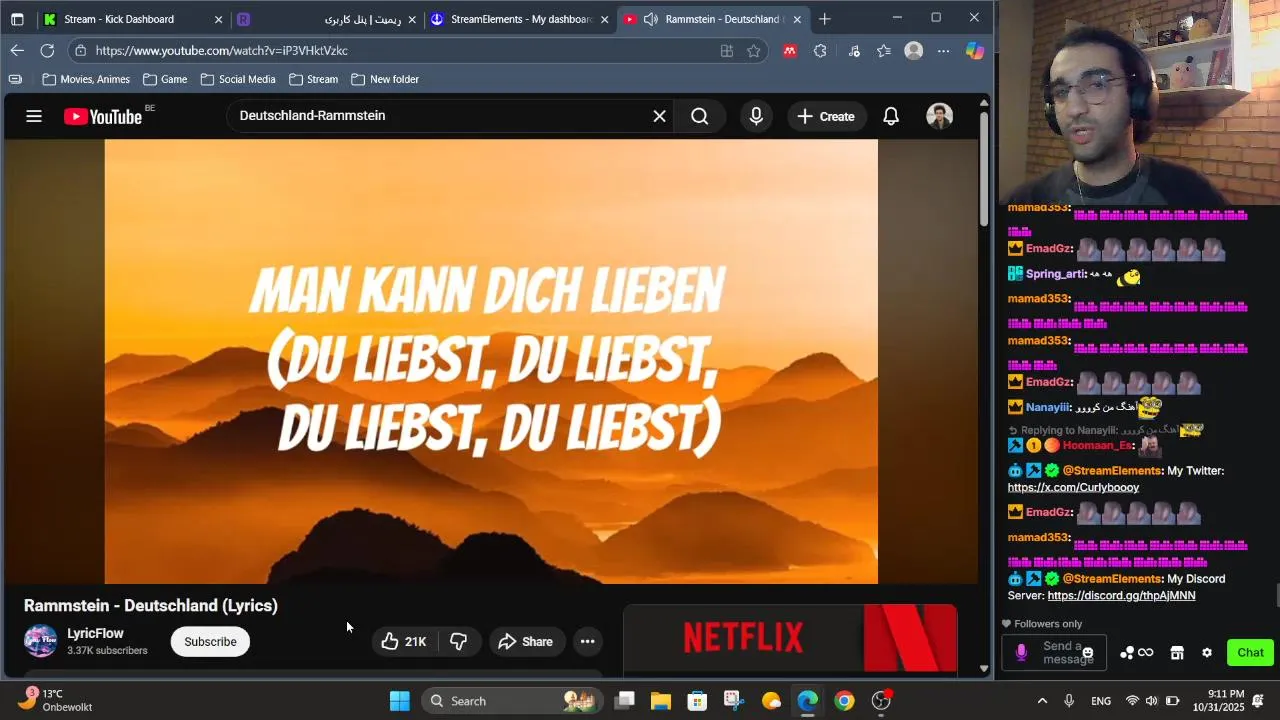Open the Edge profile icon
1280x720 pixels.
click(913, 50)
